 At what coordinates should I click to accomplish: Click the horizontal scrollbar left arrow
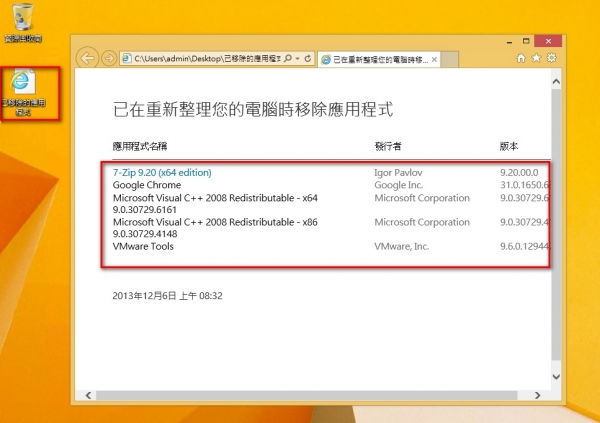88,395
